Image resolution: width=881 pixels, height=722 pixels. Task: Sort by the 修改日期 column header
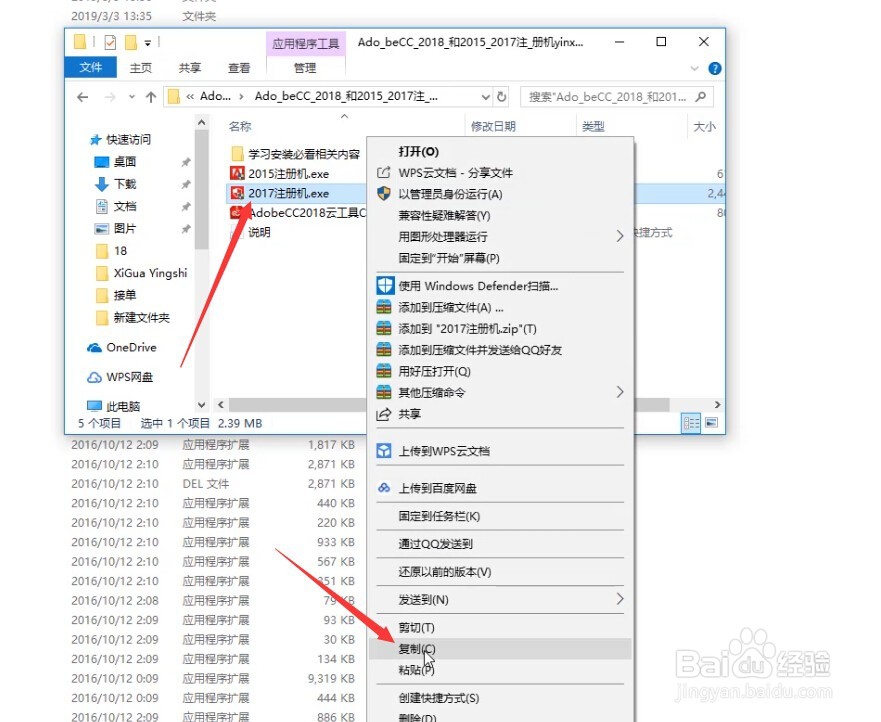click(493, 126)
